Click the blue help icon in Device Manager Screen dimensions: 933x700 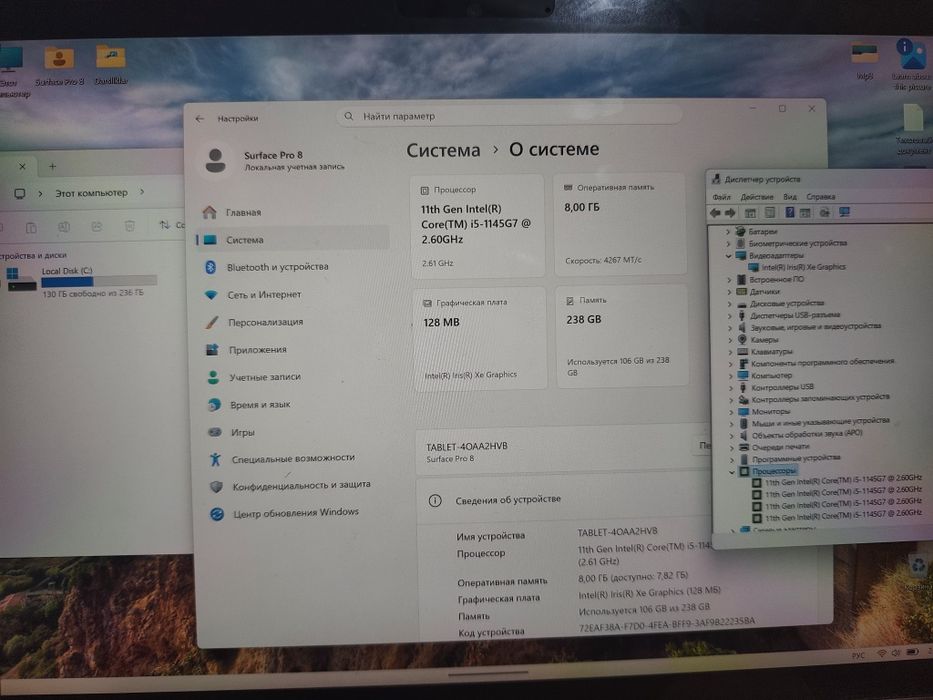[790, 212]
